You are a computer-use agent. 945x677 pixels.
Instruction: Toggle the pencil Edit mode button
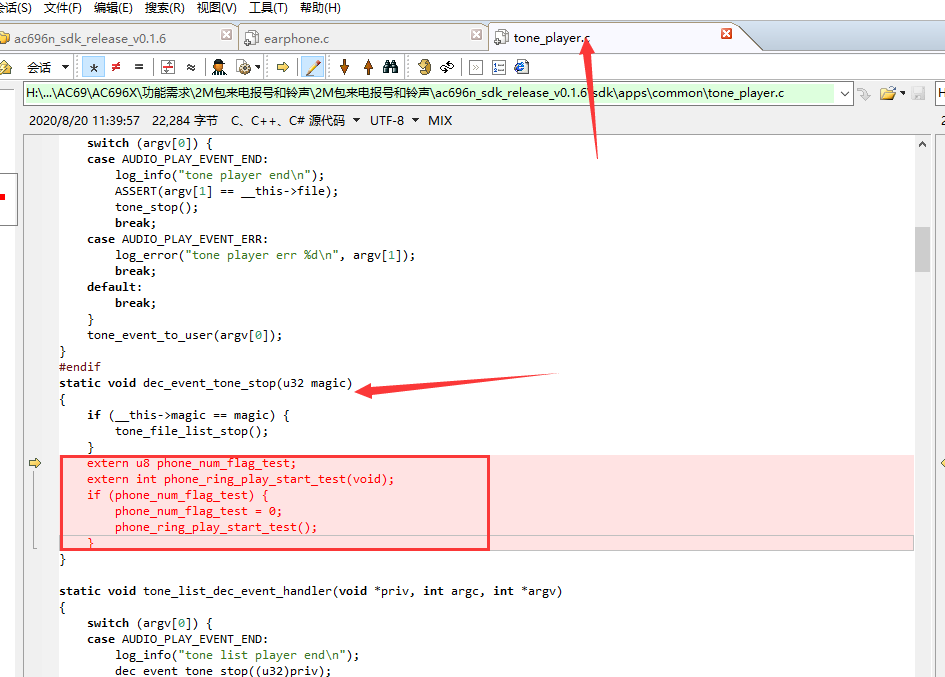click(312, 67)
